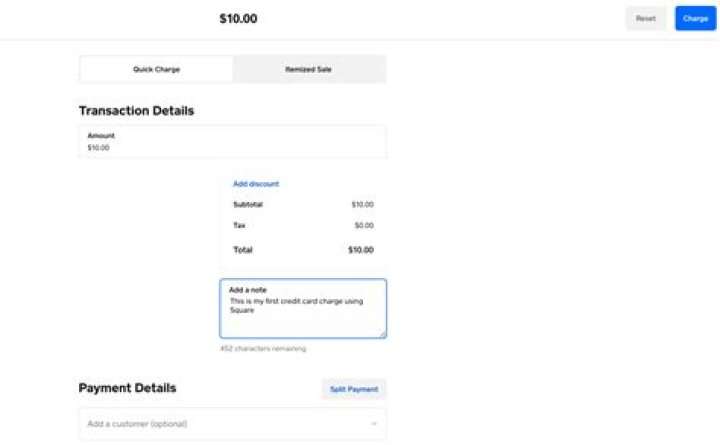Click the blue Charge button
720x445 pixels.
(x=695, y=18)
